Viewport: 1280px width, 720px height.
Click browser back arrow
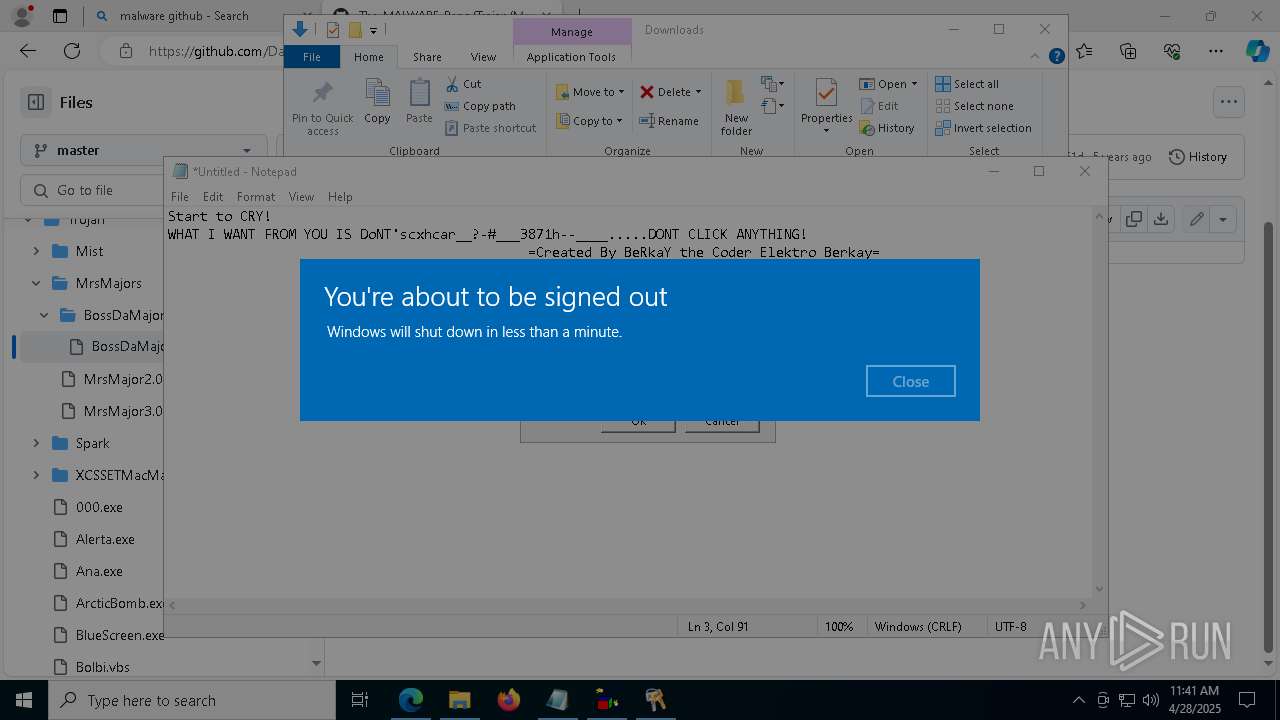[x=28, y=51]
